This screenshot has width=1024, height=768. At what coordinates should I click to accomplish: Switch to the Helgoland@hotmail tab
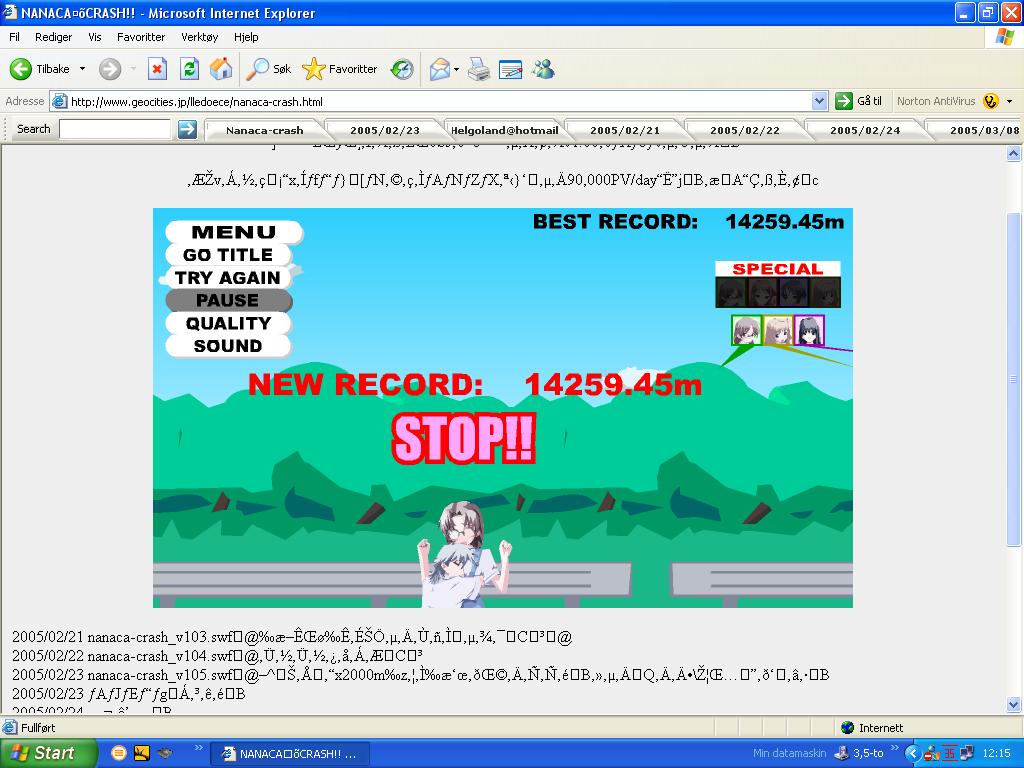point(505,130)
